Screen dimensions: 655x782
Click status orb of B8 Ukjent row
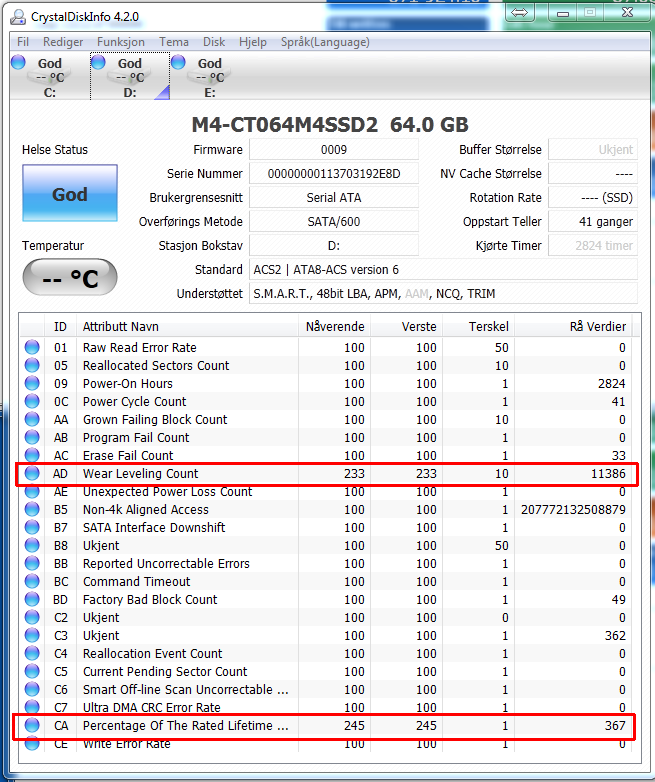(x=32, y=545)
